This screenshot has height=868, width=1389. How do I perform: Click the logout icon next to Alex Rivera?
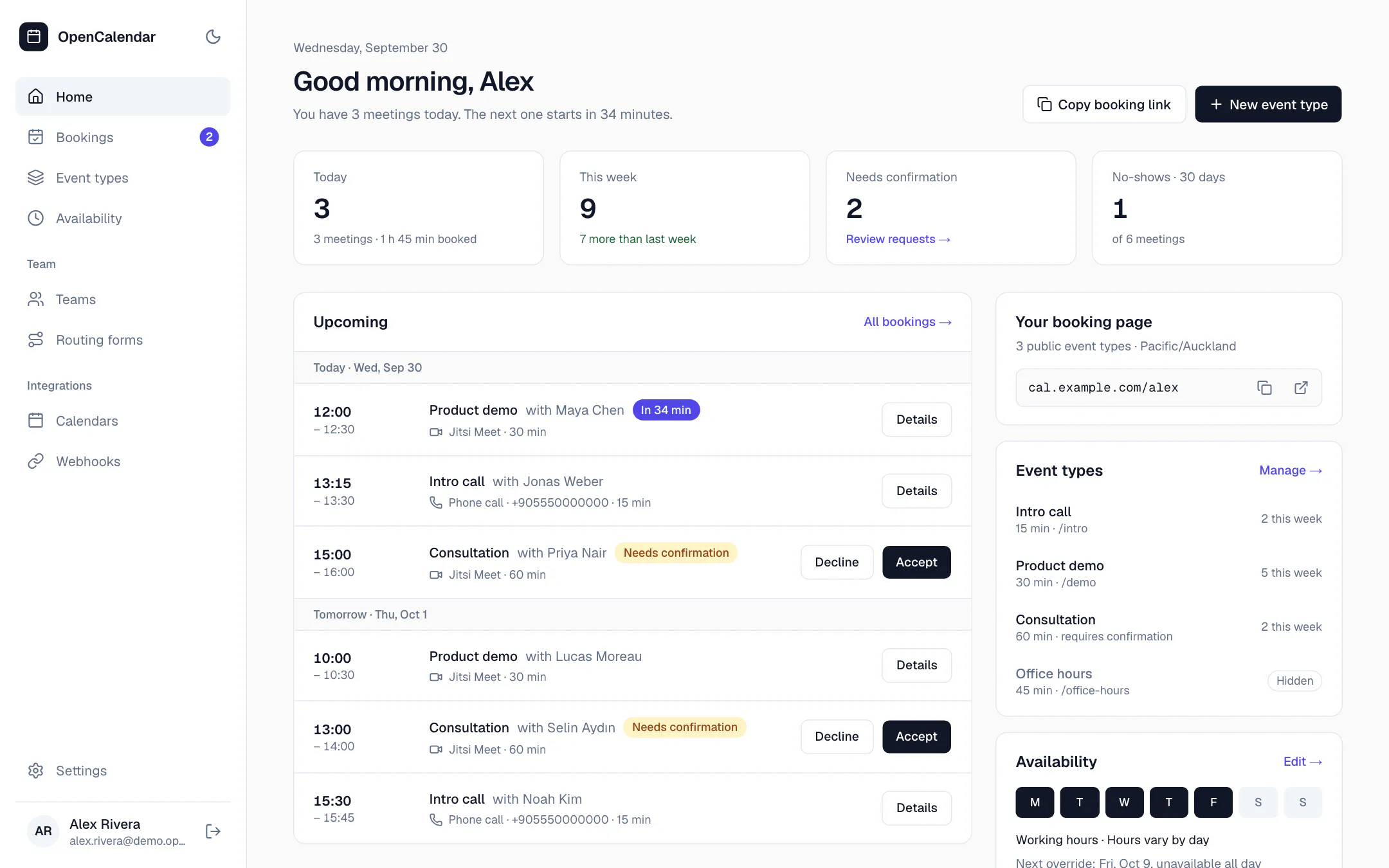[213, 831]
